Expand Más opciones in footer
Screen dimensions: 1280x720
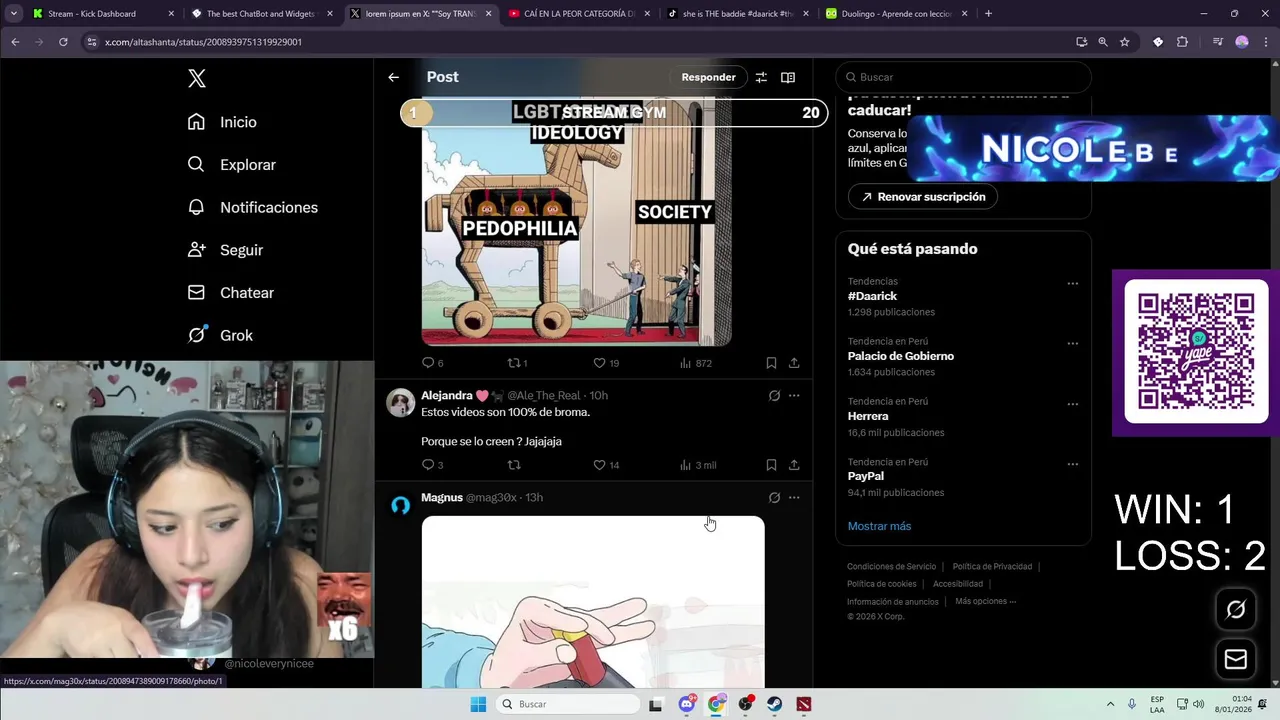pyautogui.click(x=985, y=601)
